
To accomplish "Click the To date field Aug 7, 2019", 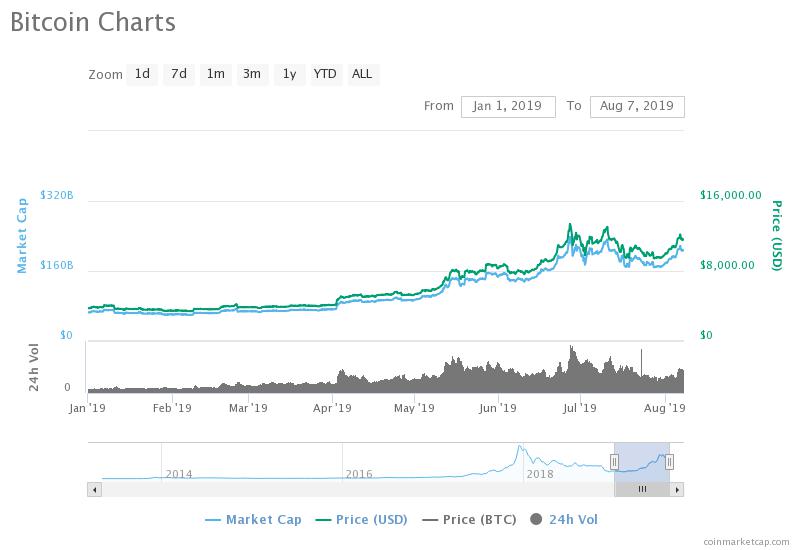I will click(x=637, y=107).
